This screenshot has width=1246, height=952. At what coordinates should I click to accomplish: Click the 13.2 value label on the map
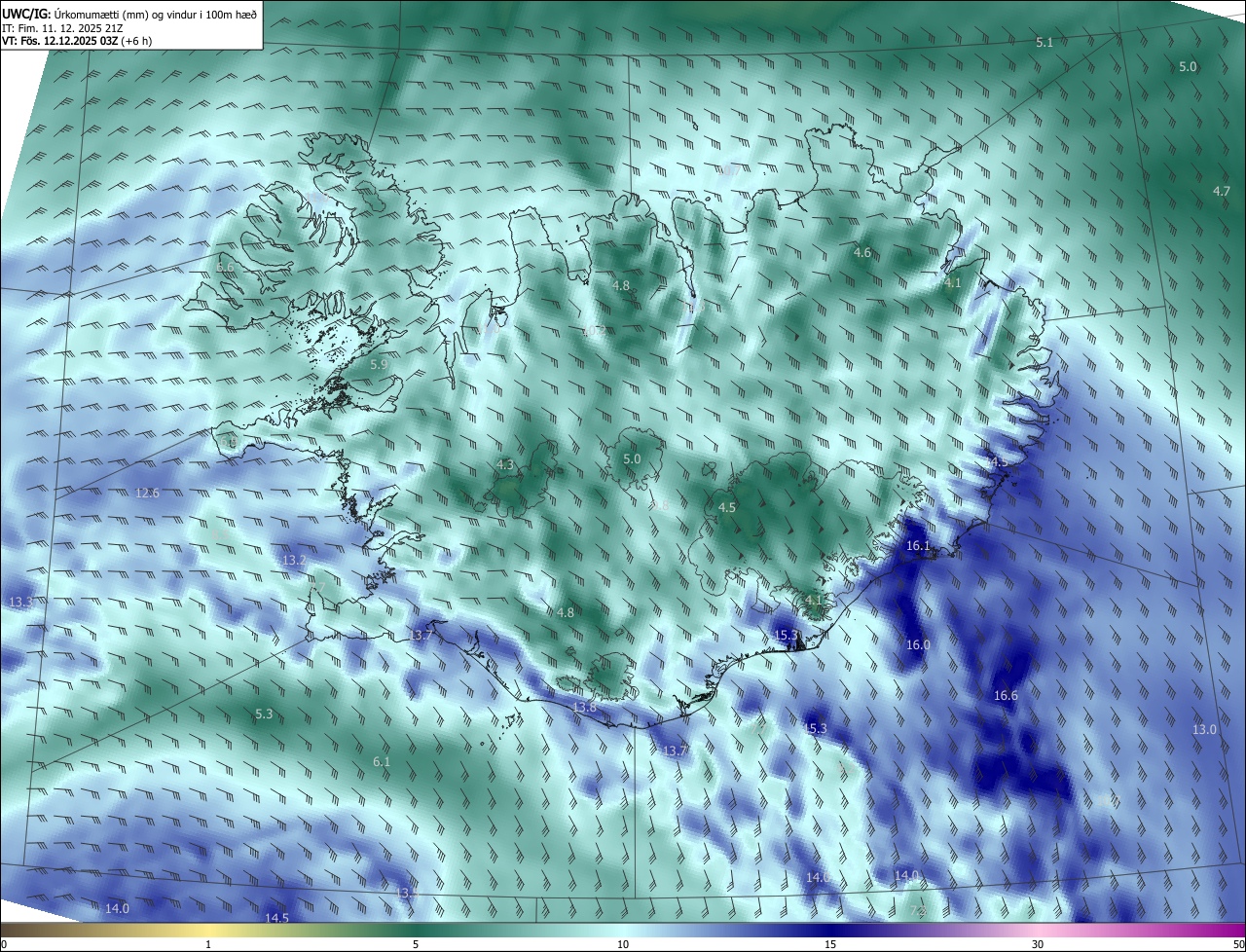click(x=294, y=560)
